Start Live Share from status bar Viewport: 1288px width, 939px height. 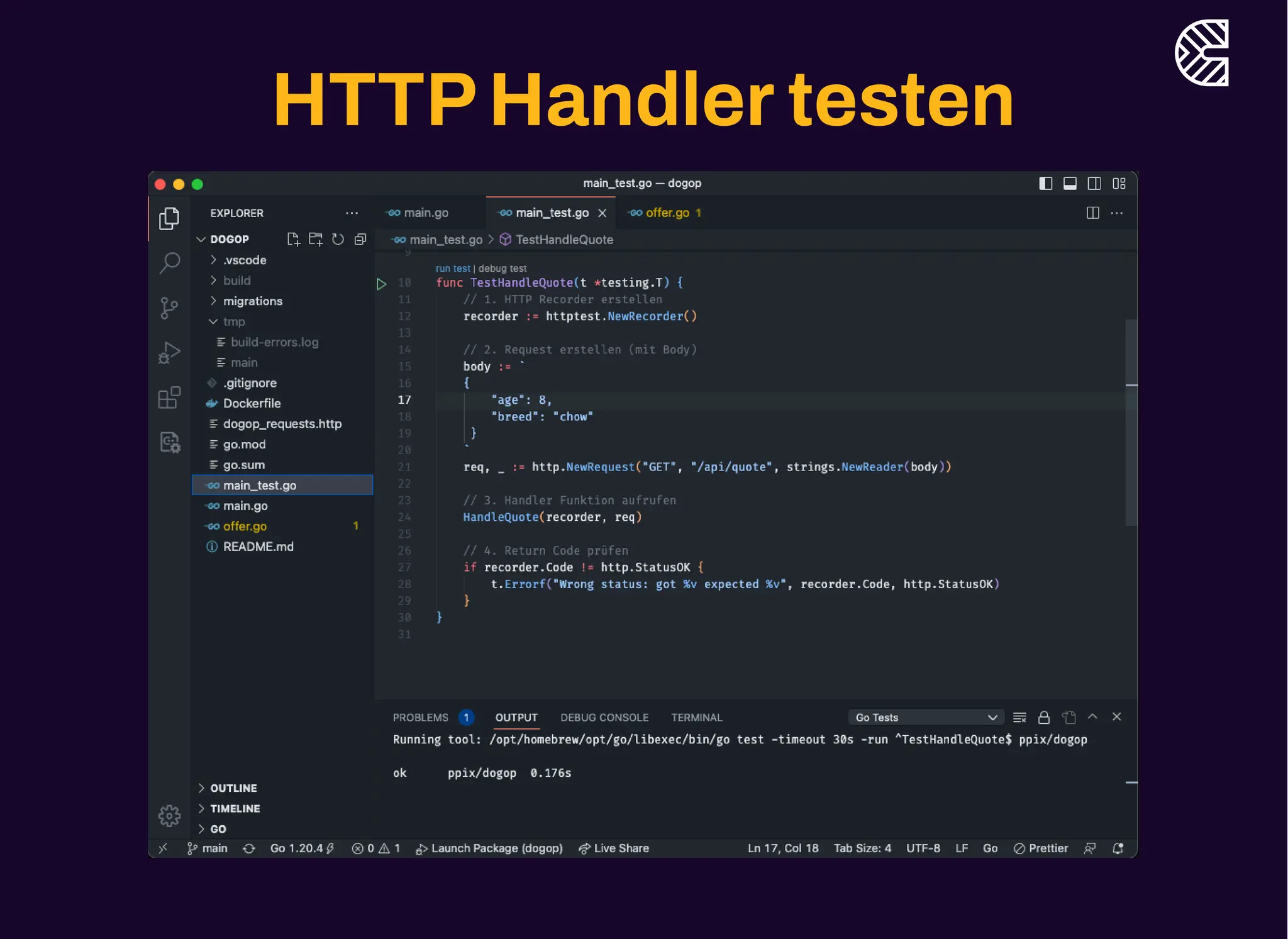(x=614, y=848)
